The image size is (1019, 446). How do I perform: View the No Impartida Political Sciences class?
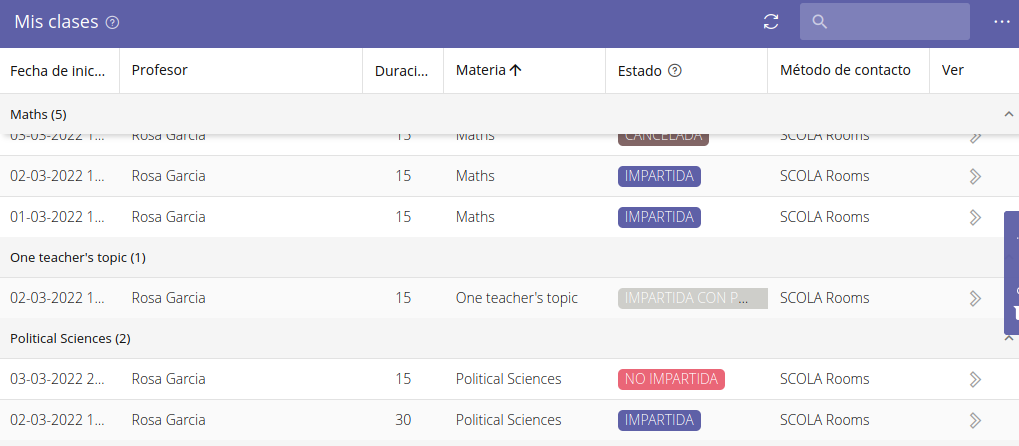click(x=975, y=379)
